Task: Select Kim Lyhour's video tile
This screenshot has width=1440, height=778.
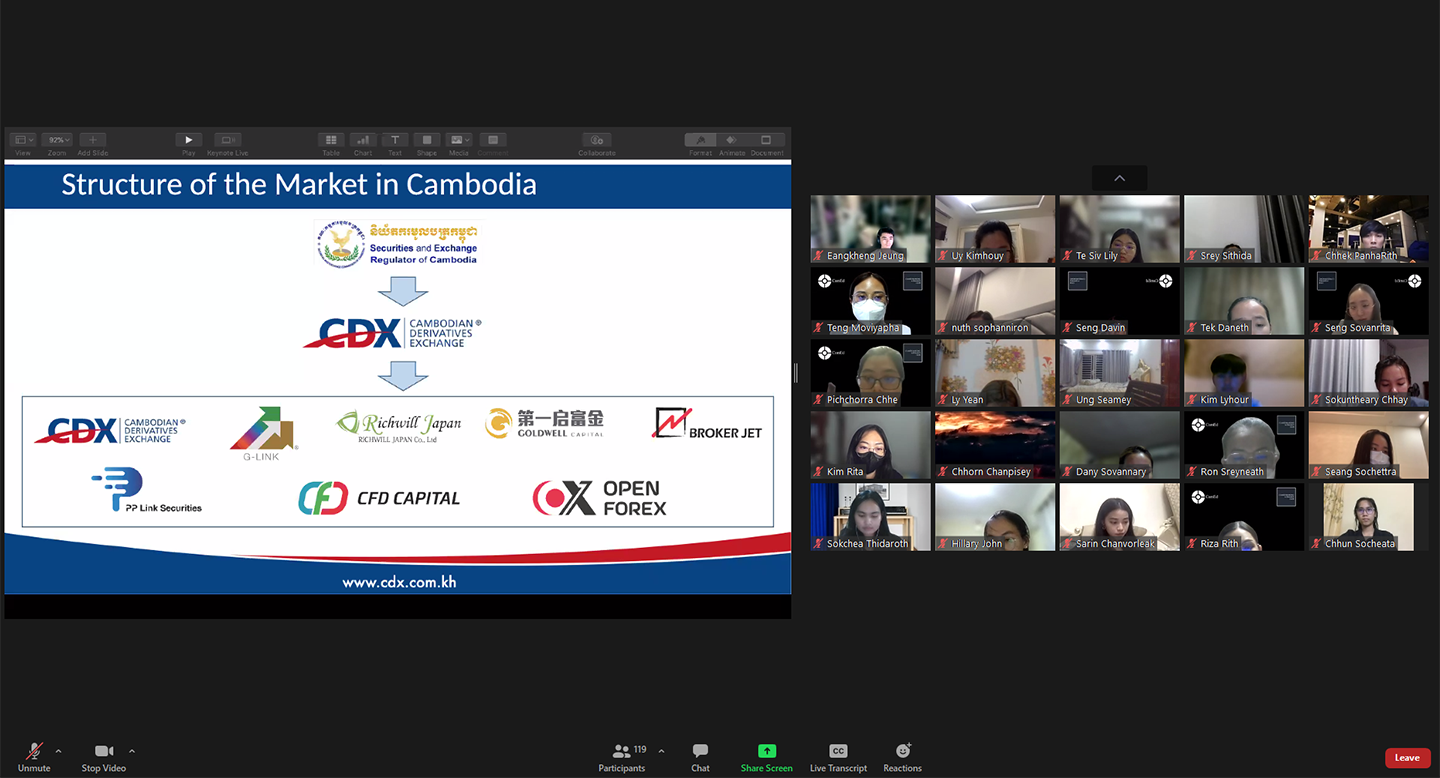Action: click(1244, 373)
